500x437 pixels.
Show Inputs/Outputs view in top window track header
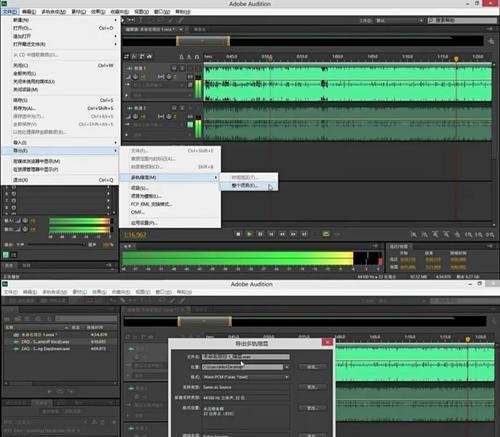coord(127,57)
